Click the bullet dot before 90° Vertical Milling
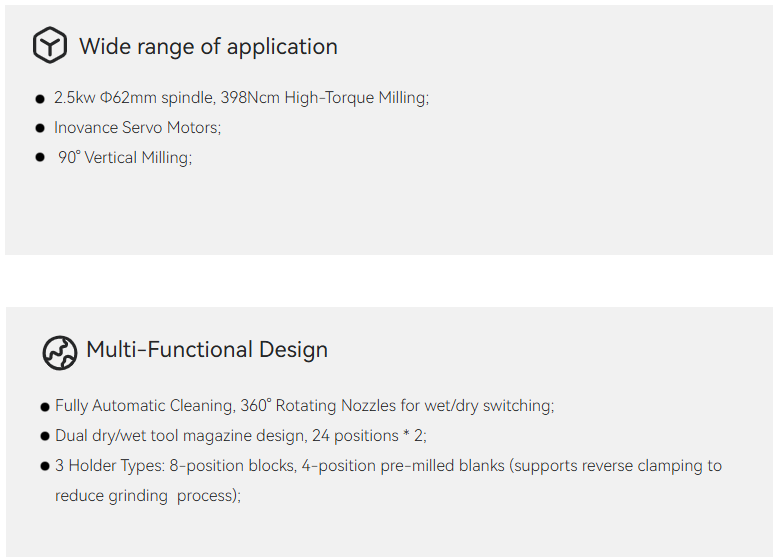 pos(40,157)
